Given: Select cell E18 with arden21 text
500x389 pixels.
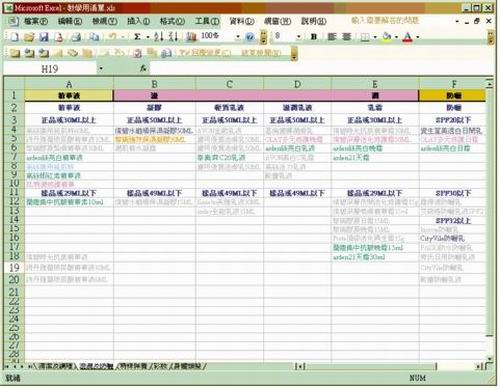Looking at the screenshot, I should (x=375, y=257).
